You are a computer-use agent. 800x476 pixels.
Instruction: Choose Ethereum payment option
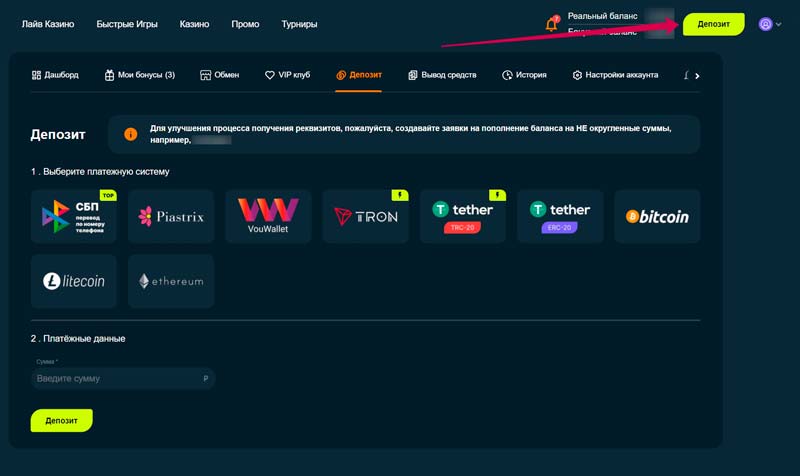pos(171,281)
